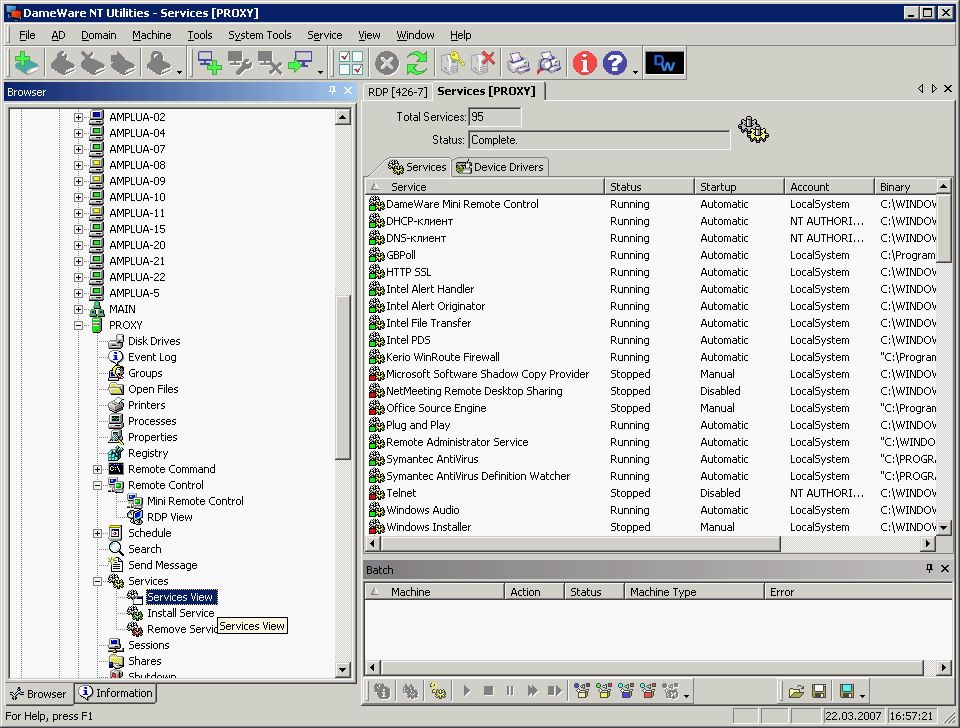Select the Print icon in the toolbar
Viewport: 960px width, 728px height.
pos(517,62)
